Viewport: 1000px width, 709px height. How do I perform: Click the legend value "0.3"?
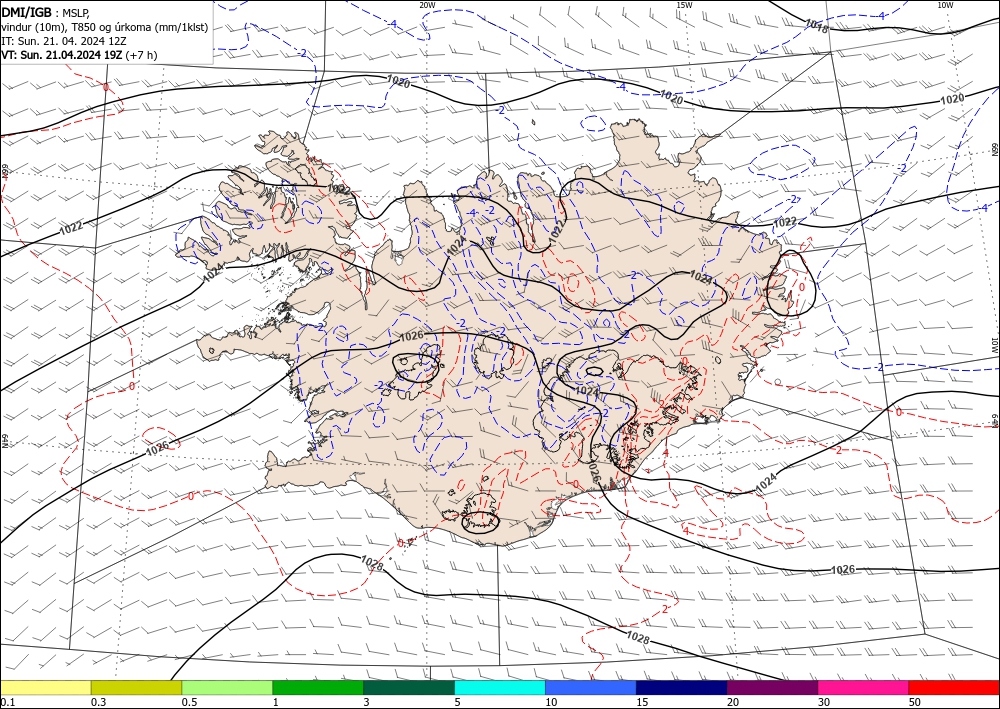tap(98, 702)
